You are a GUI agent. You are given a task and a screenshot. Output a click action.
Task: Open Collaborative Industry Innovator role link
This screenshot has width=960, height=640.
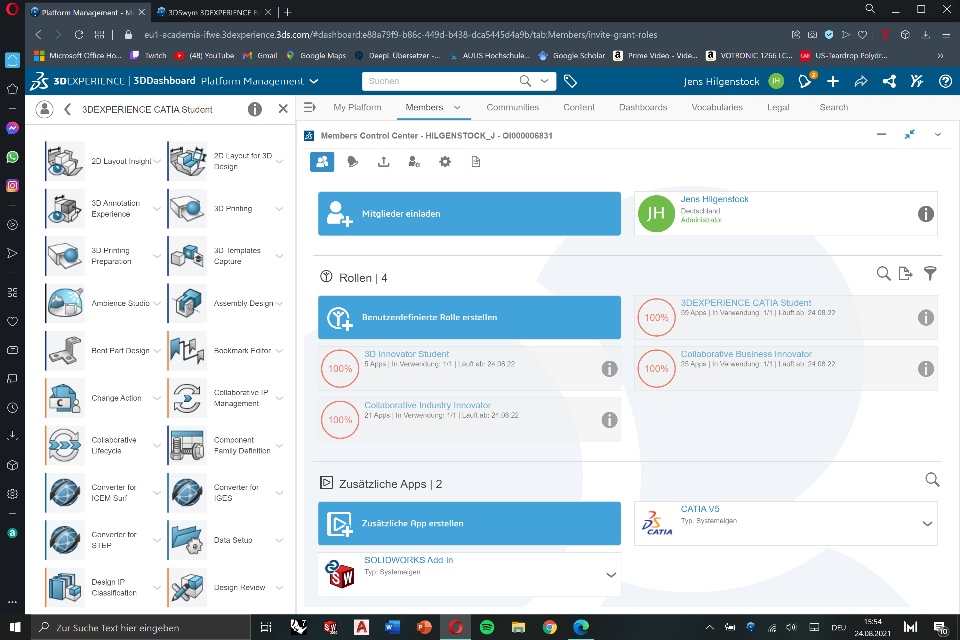pyautogui.click(x=427, y=405)
